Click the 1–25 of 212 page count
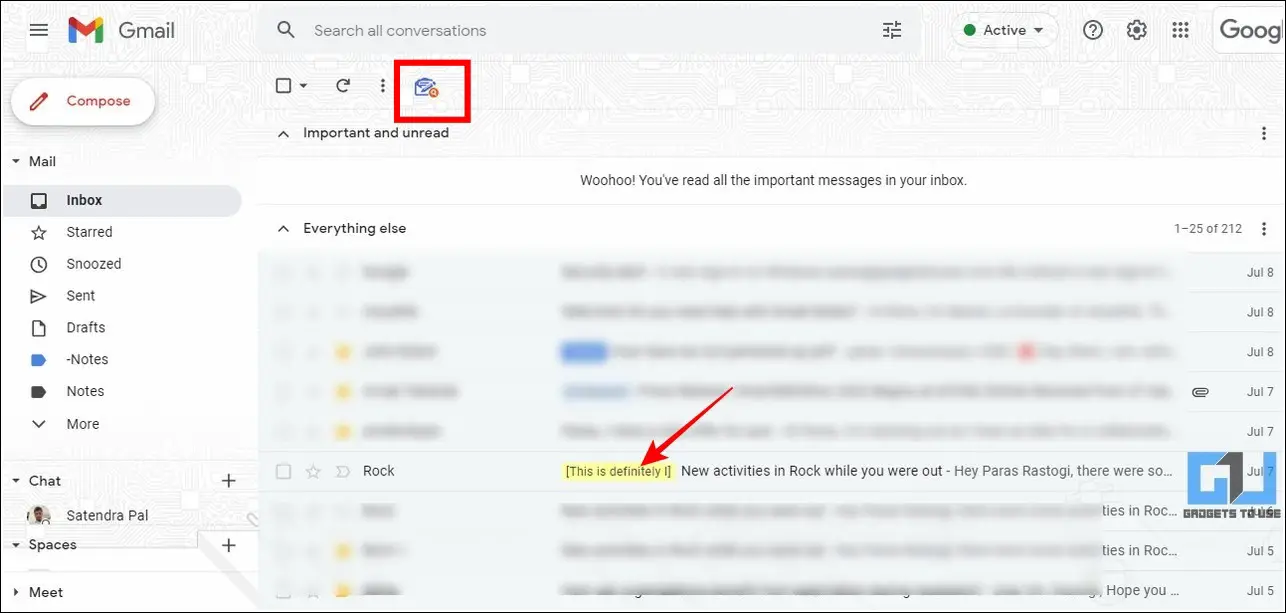The height and width of the screenshot is (613, 1286). [x=1208, y=229]
